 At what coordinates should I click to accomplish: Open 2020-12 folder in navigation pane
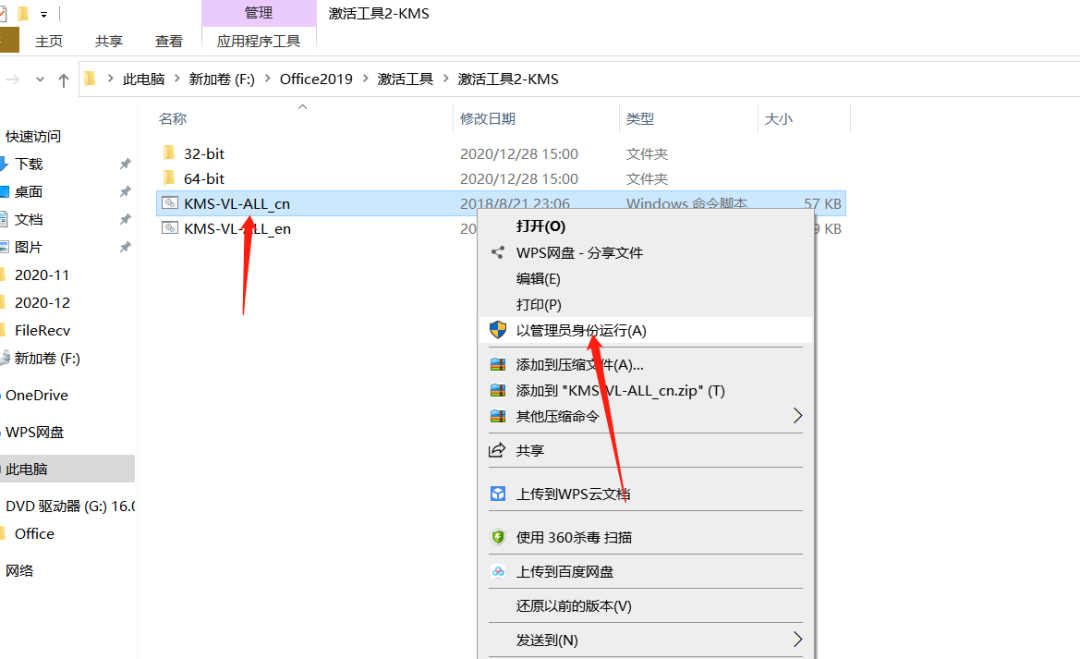(42, 302)
